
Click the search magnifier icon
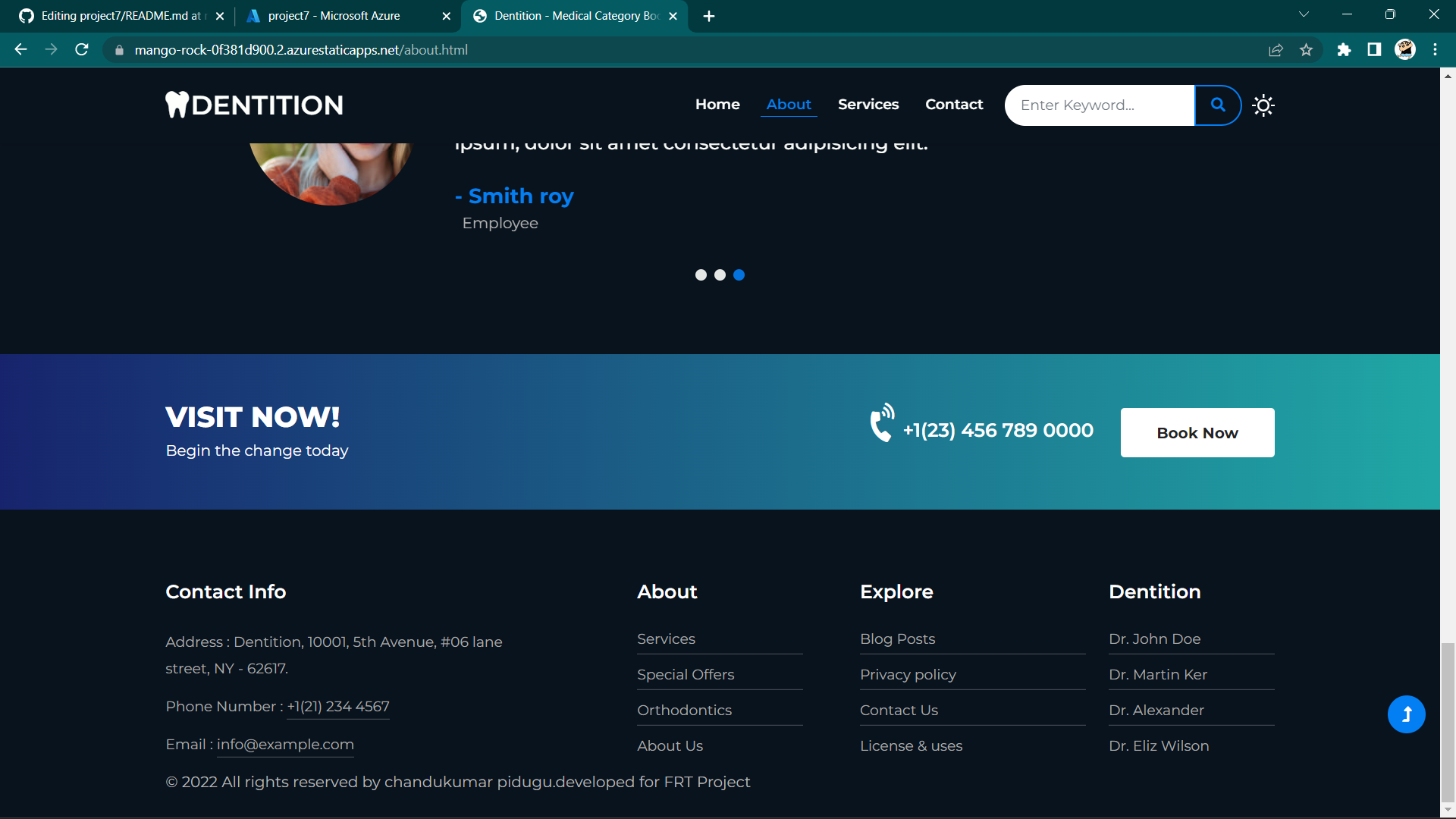pyautogui.click(x=1217, y=105)
